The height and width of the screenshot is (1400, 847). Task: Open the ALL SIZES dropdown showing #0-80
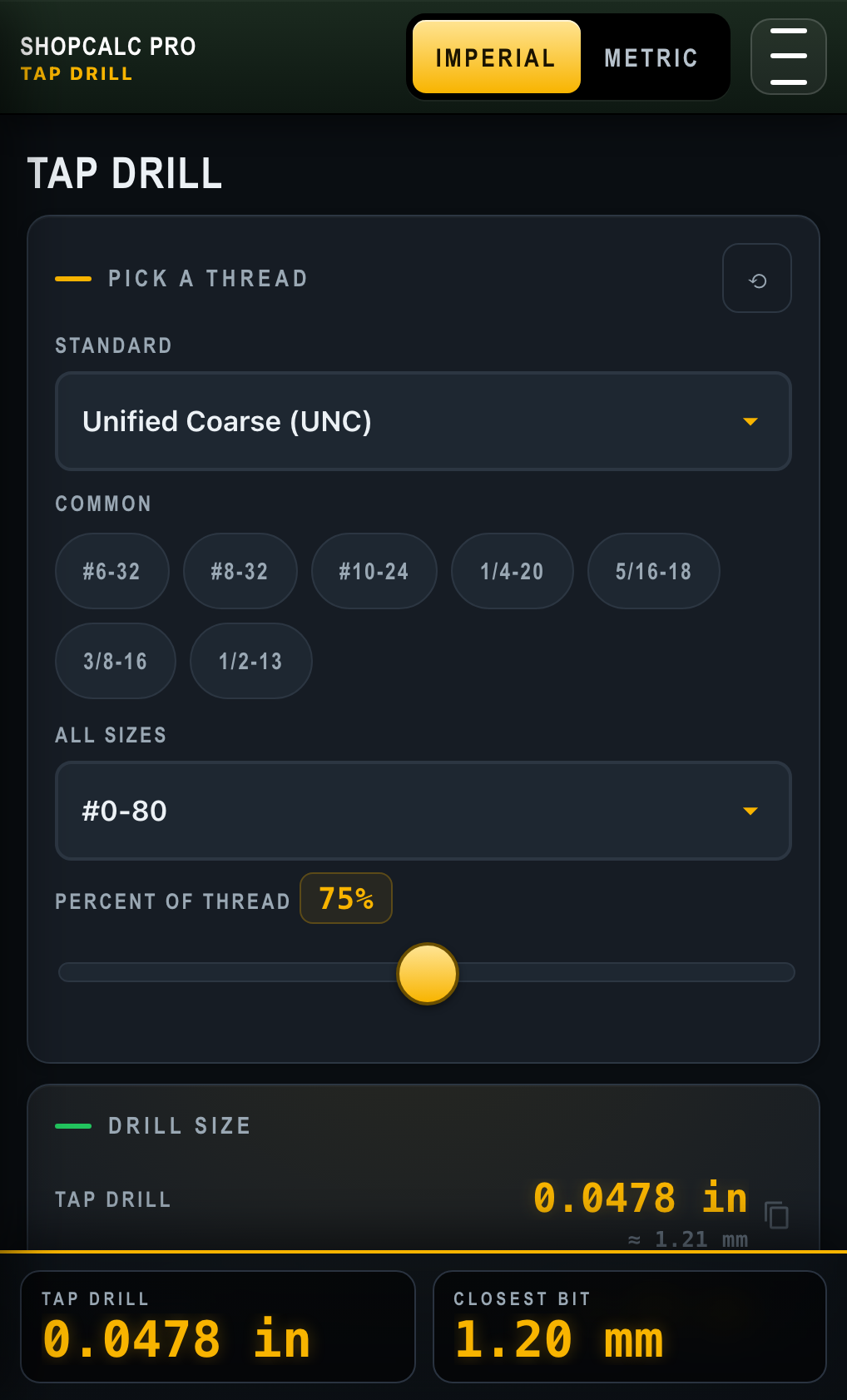pyautogui.click(x=423, y=811)
